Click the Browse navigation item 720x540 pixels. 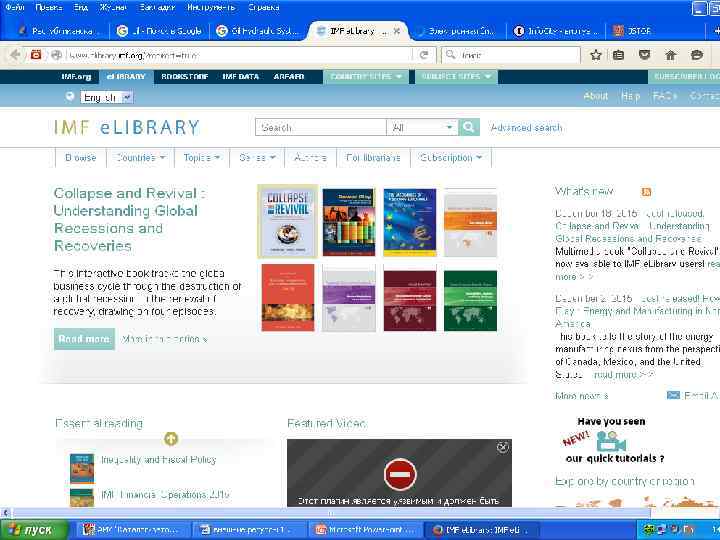tap(80, 158)
